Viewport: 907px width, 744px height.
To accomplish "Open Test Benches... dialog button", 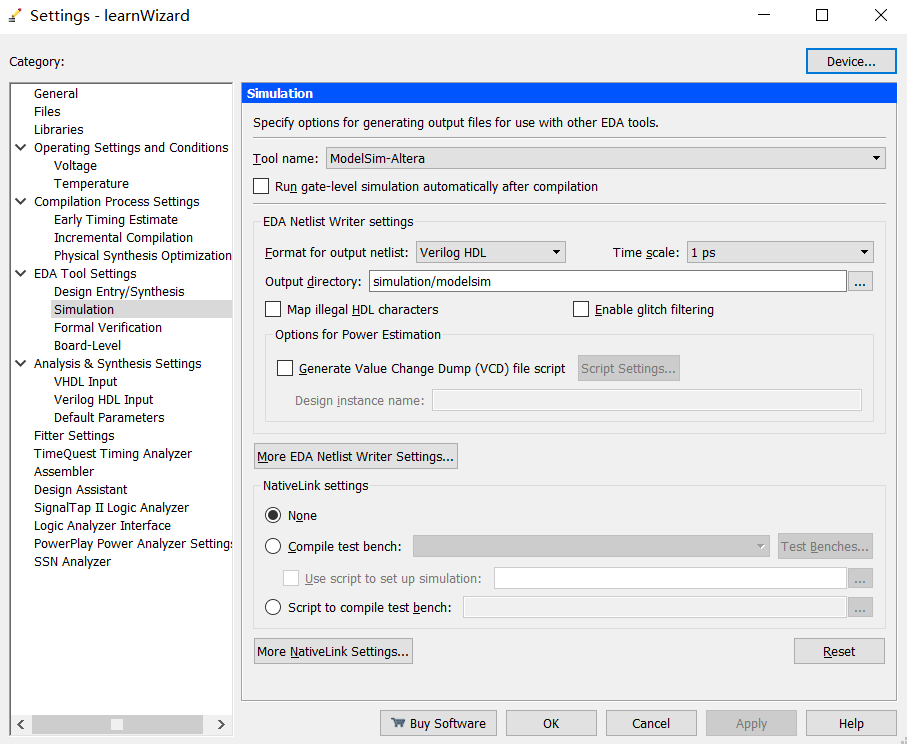I will pyautogui.click(x=825, y=546).
